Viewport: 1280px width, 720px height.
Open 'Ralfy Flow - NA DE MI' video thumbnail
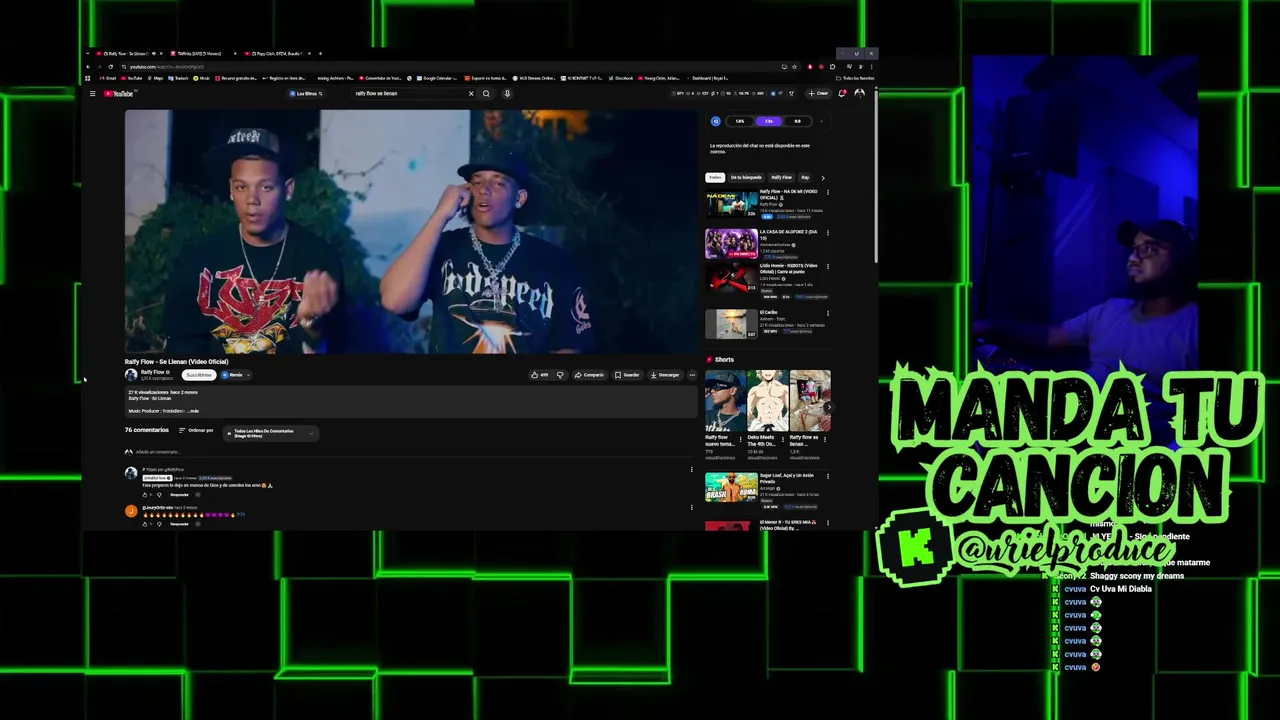(731, 204)
